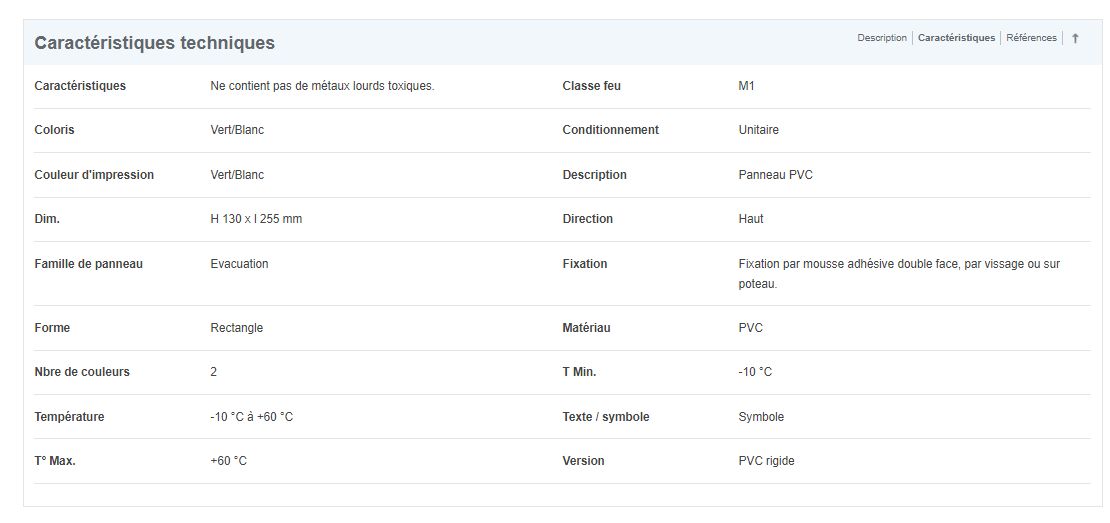Select the Caractéristiques navigation link
1110x523 pixels.
click(956, 38)
